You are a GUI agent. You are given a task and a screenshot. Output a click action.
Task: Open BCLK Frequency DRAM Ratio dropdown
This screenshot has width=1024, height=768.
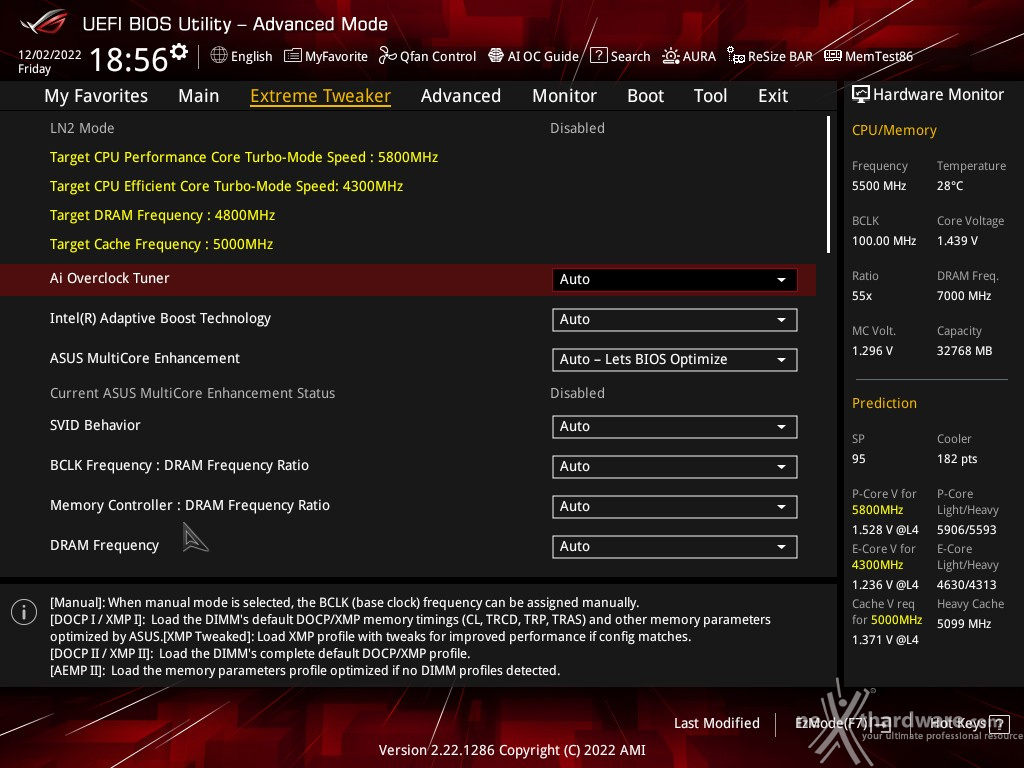click(x=675, y=466)
